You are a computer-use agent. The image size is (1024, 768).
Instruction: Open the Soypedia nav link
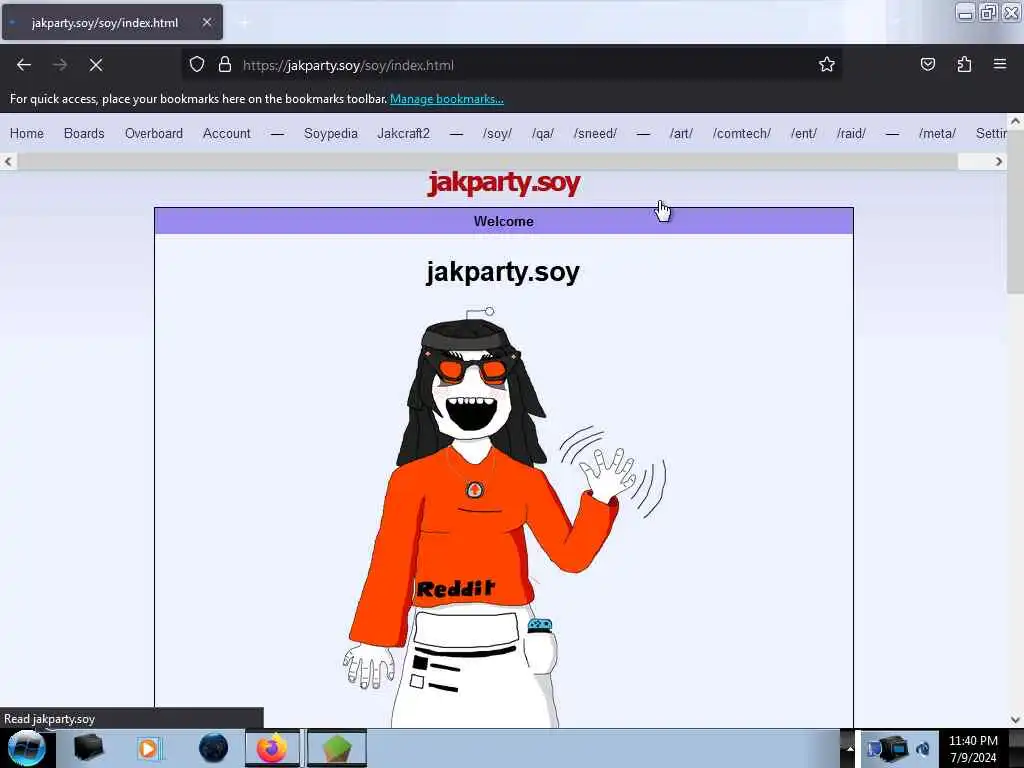[330, 133]
